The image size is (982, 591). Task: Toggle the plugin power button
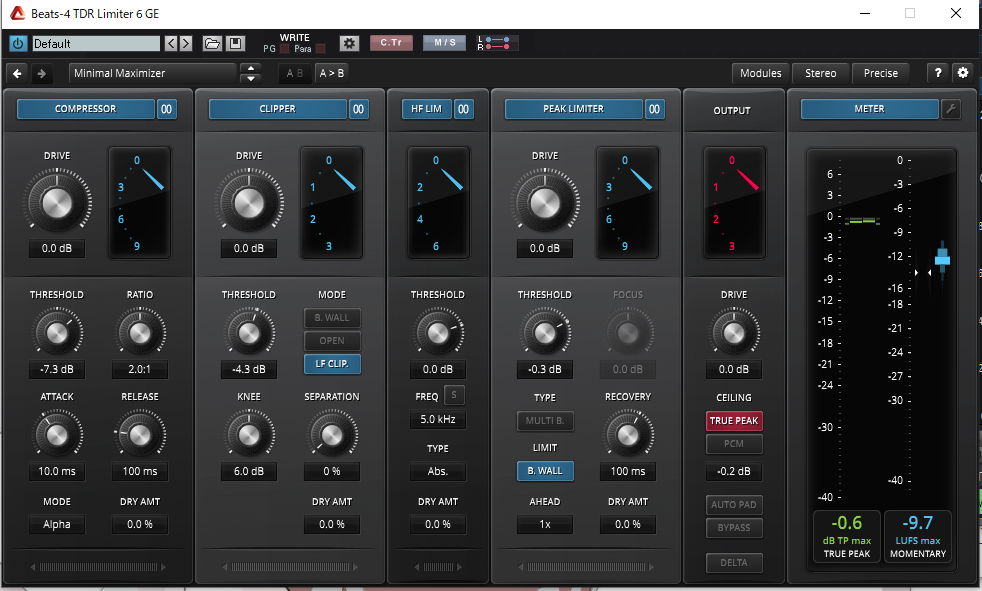coord(18,43)
